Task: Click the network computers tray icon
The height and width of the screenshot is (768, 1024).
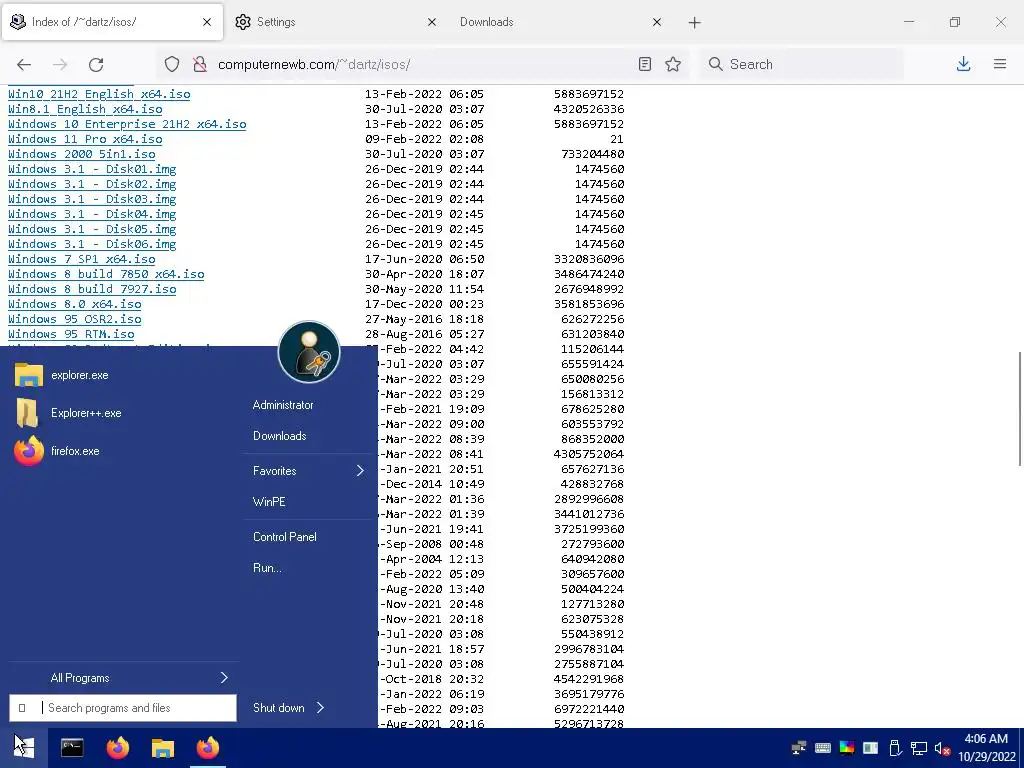Action: pyautogui.click(x=799, y=748)
